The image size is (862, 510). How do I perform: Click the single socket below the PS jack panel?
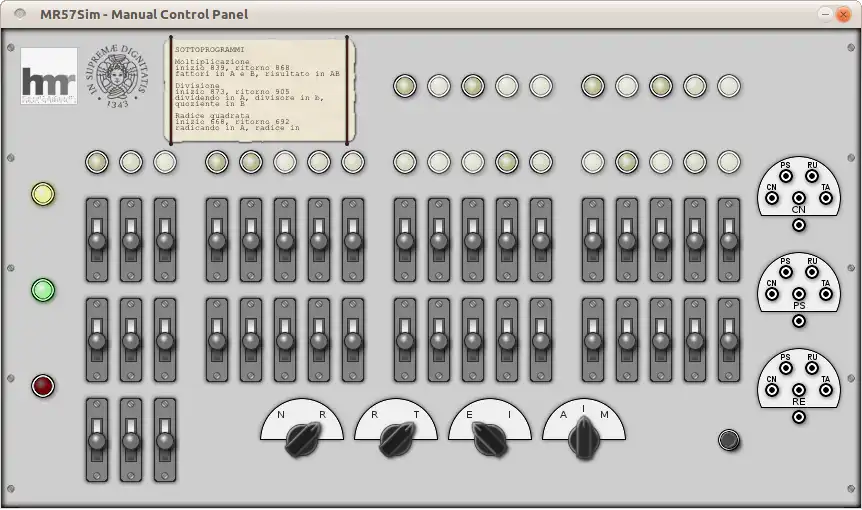pyautogui.click(x=799, y=321)
